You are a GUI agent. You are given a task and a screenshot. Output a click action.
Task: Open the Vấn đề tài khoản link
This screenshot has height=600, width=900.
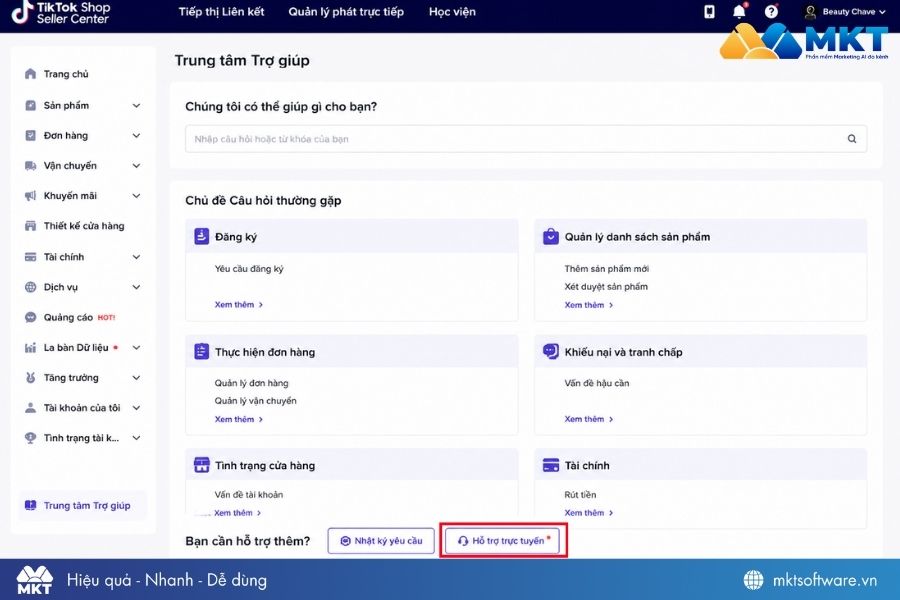[x=249, y=495]
